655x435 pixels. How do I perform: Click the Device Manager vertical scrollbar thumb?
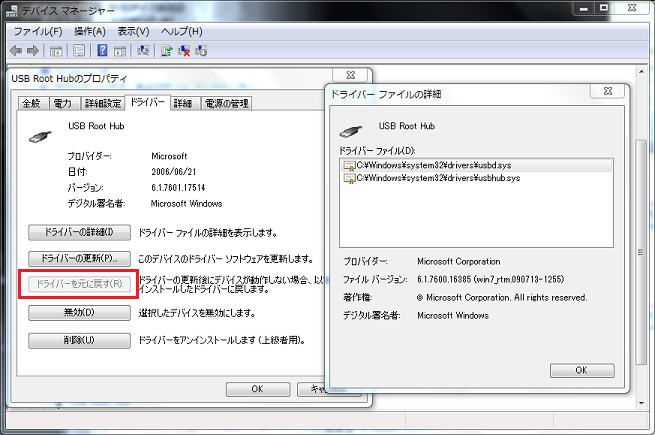pos(641,252)
